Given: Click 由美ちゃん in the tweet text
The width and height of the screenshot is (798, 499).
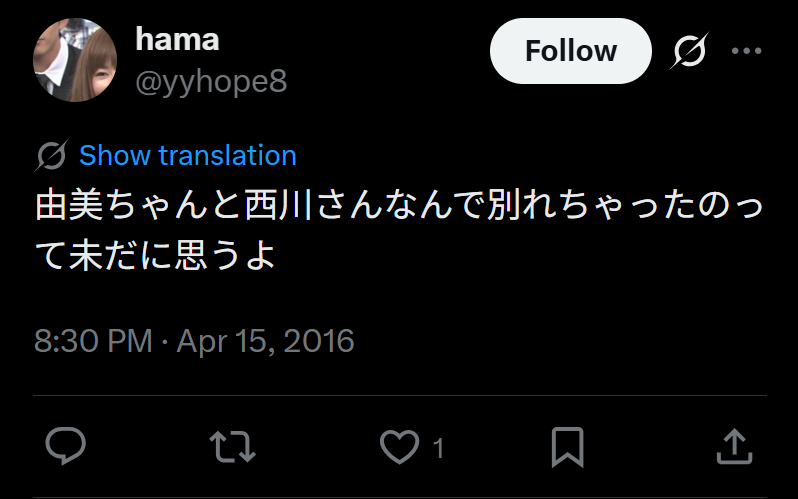Looking at the screenshot, I should coord(122,207).
